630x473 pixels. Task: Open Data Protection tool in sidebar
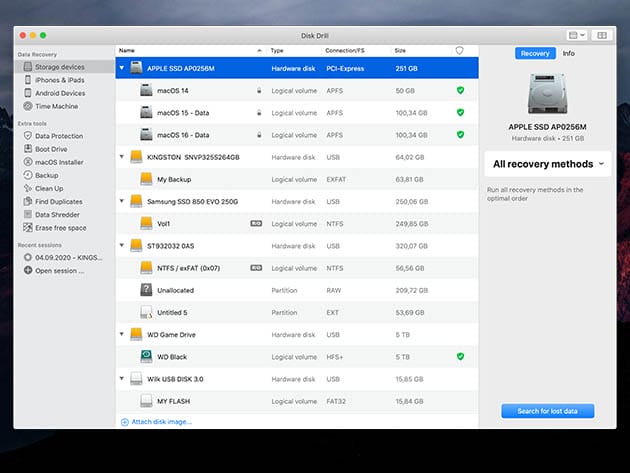click(58, 135)
